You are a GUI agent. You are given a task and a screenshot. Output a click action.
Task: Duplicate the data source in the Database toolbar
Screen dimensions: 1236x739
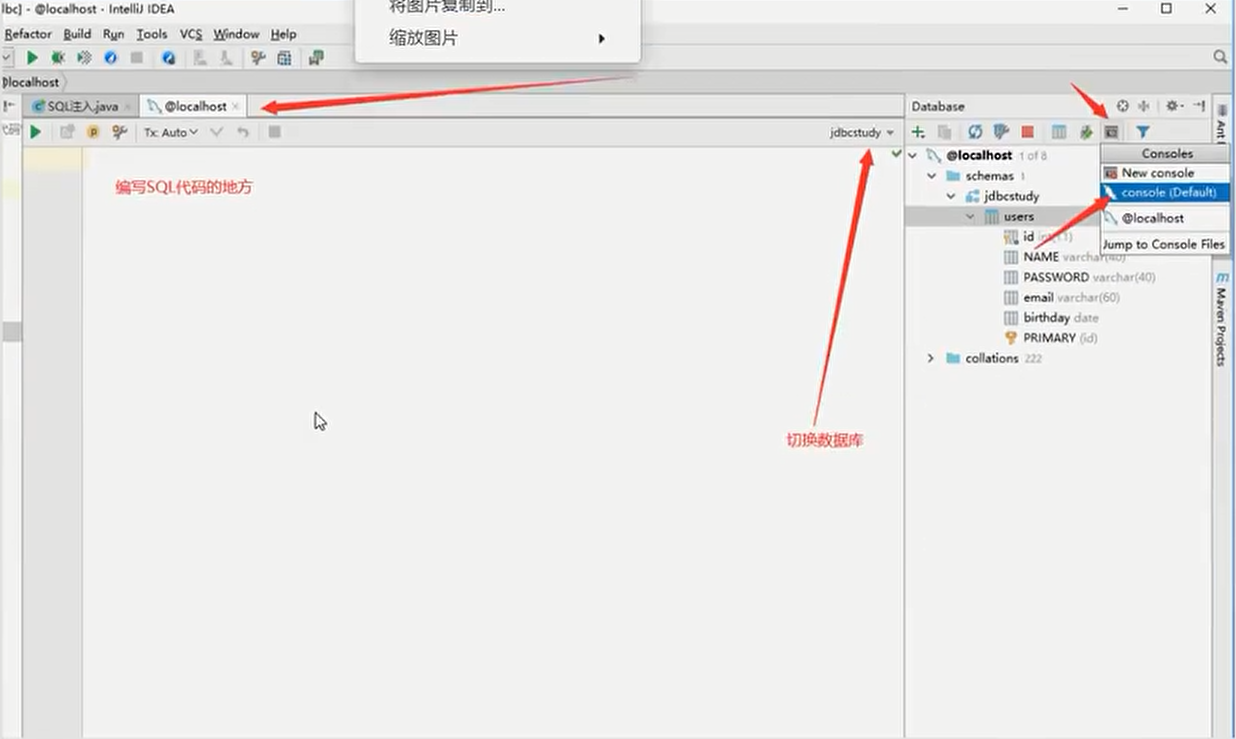click(945, 132)
